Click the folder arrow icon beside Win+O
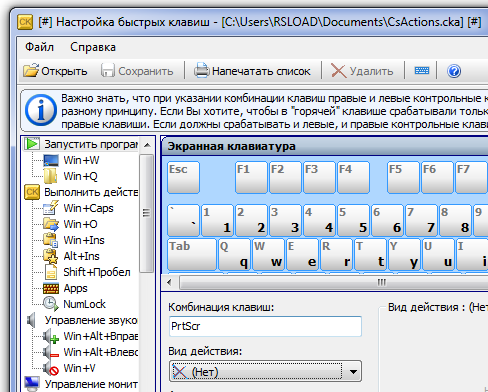488x392 pixels. (51, 224)
